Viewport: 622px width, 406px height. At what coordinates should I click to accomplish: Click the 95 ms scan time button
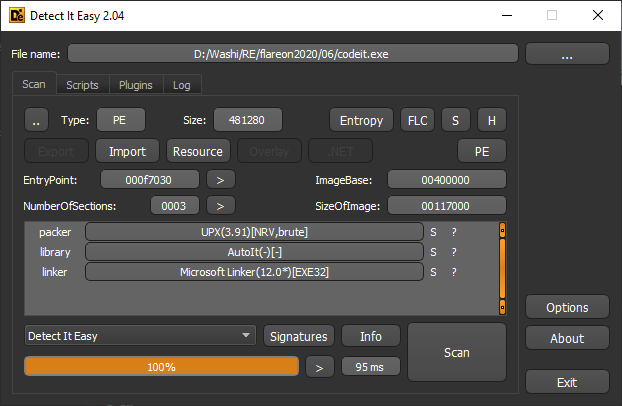[371, 367]
